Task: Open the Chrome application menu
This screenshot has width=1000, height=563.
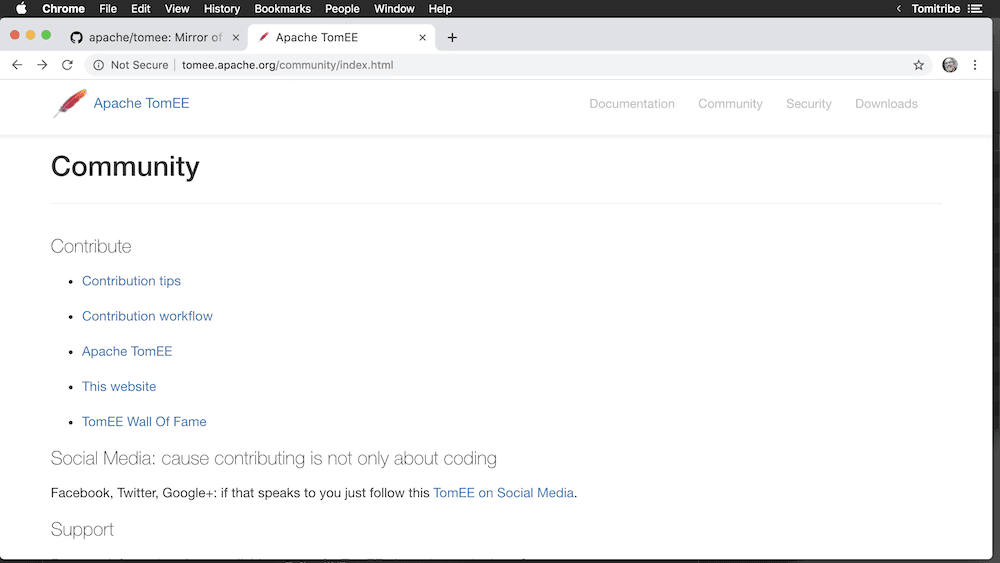Action: [63, 8]
